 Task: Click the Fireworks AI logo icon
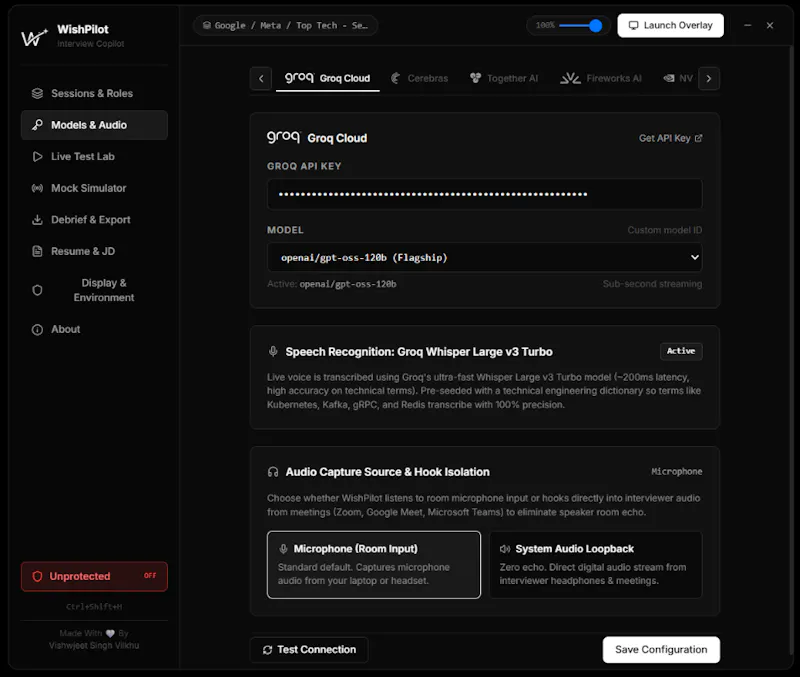570,79
